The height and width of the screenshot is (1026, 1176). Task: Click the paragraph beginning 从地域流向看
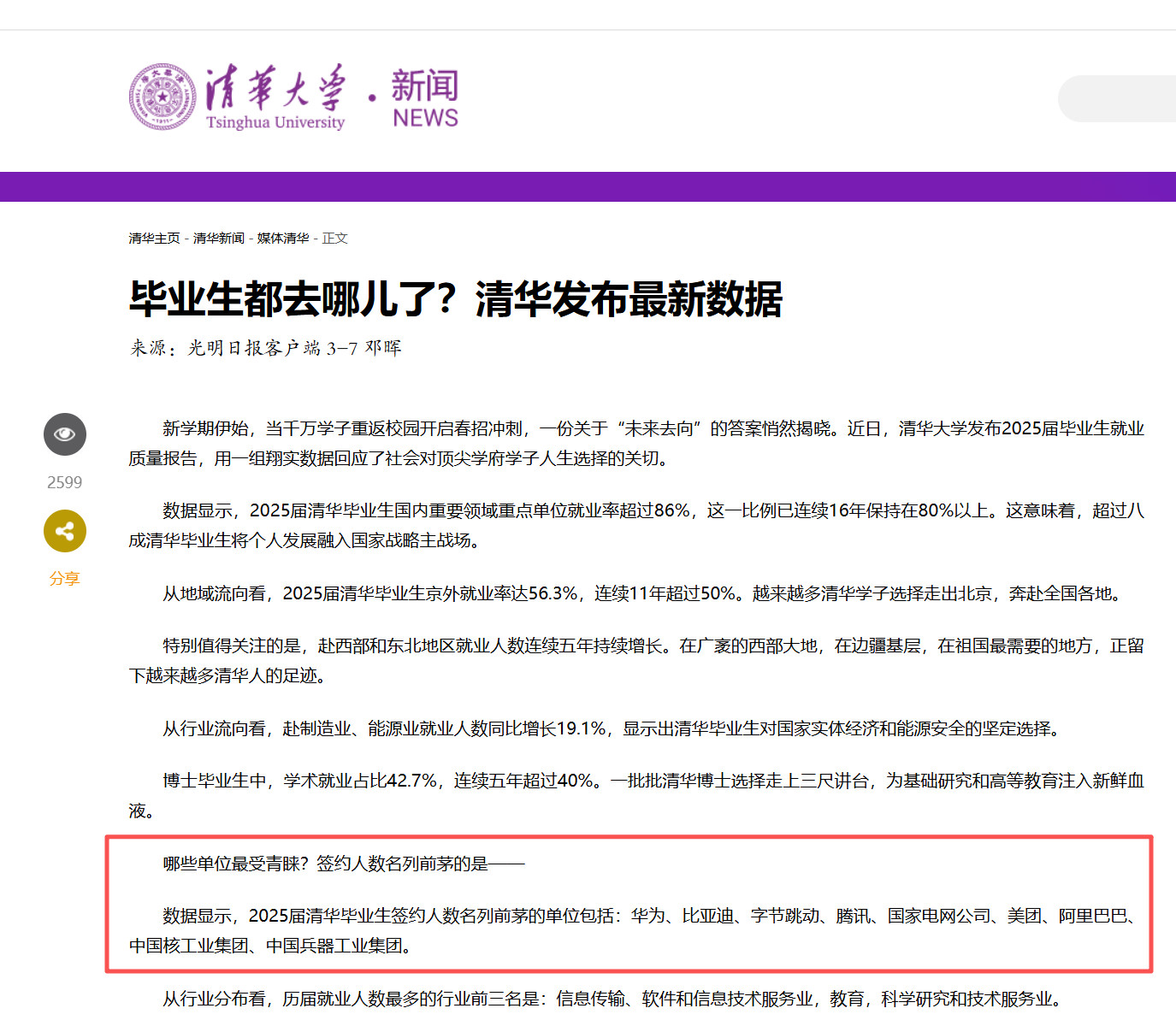coord(641,593)
